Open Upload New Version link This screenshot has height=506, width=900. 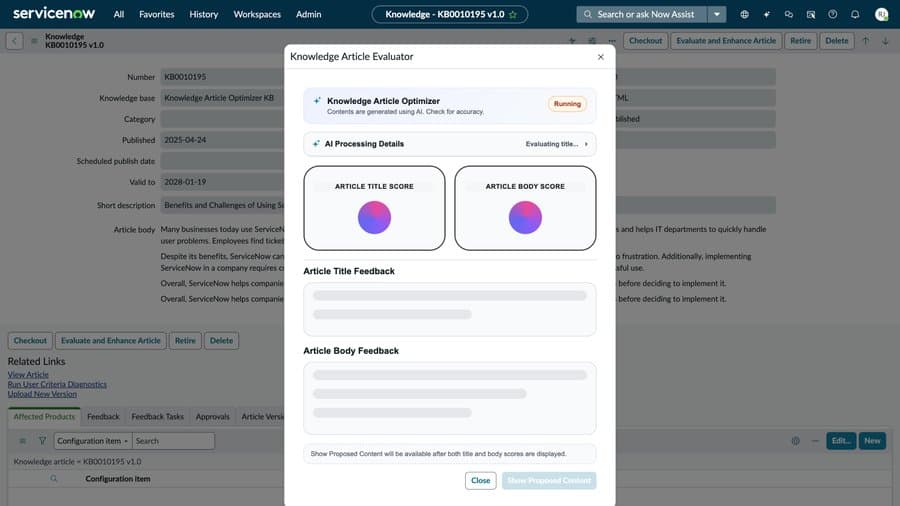[42, 394]
